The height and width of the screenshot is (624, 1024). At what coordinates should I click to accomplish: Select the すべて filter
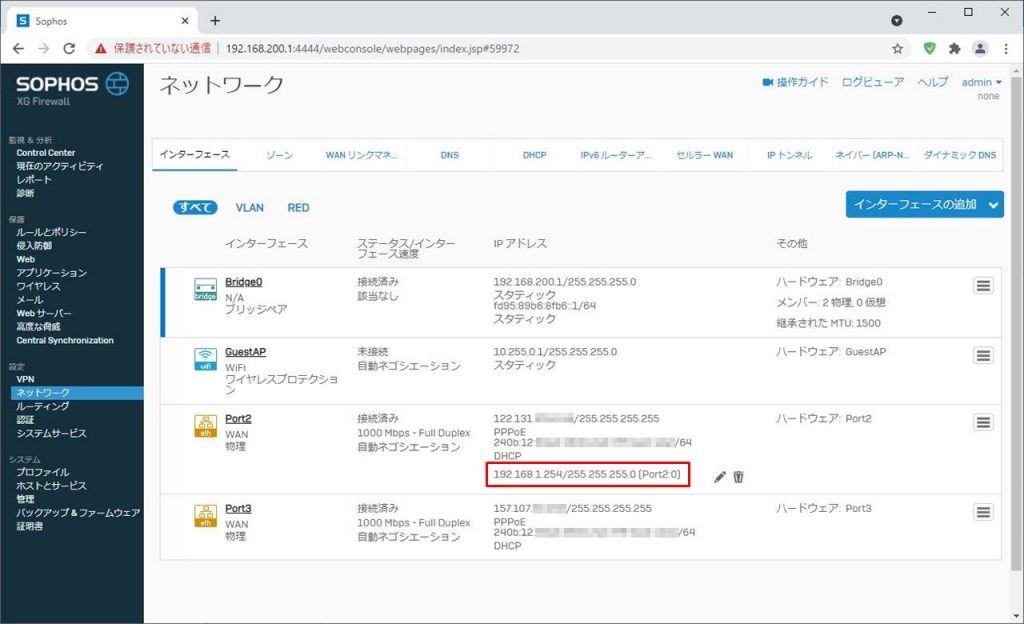click(195, 208)
